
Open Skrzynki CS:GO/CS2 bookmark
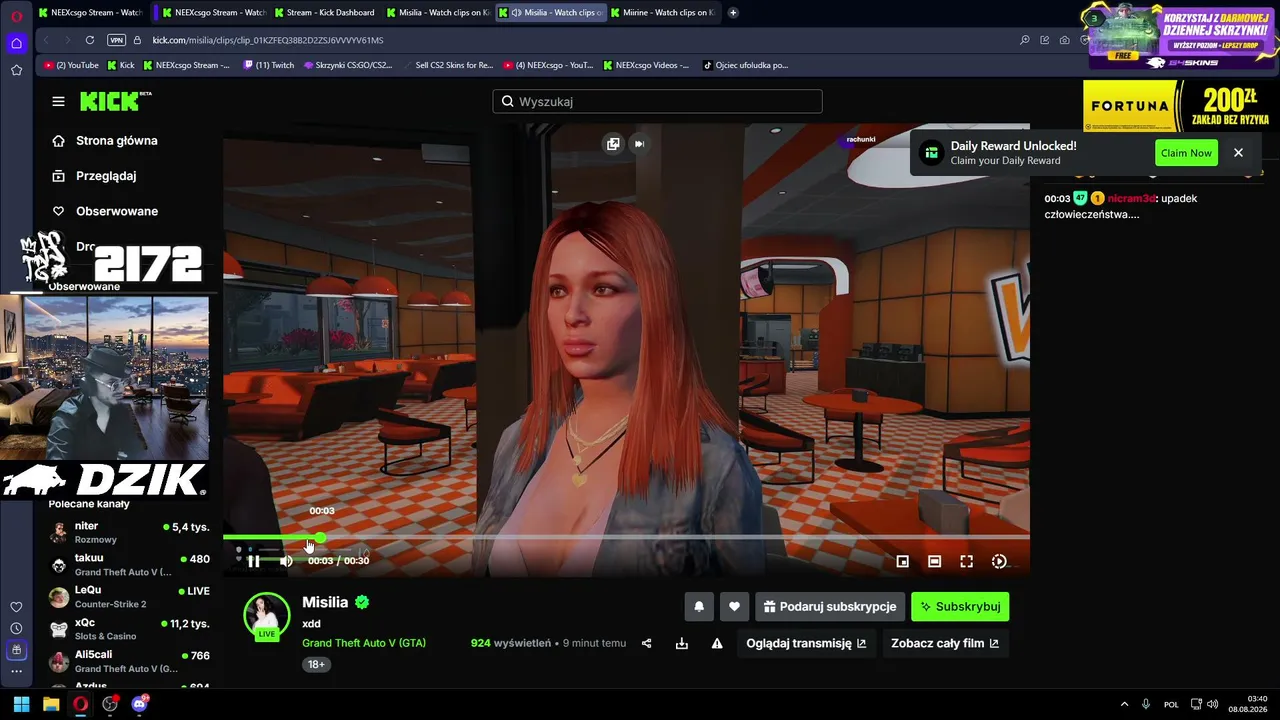coord(346,65)
